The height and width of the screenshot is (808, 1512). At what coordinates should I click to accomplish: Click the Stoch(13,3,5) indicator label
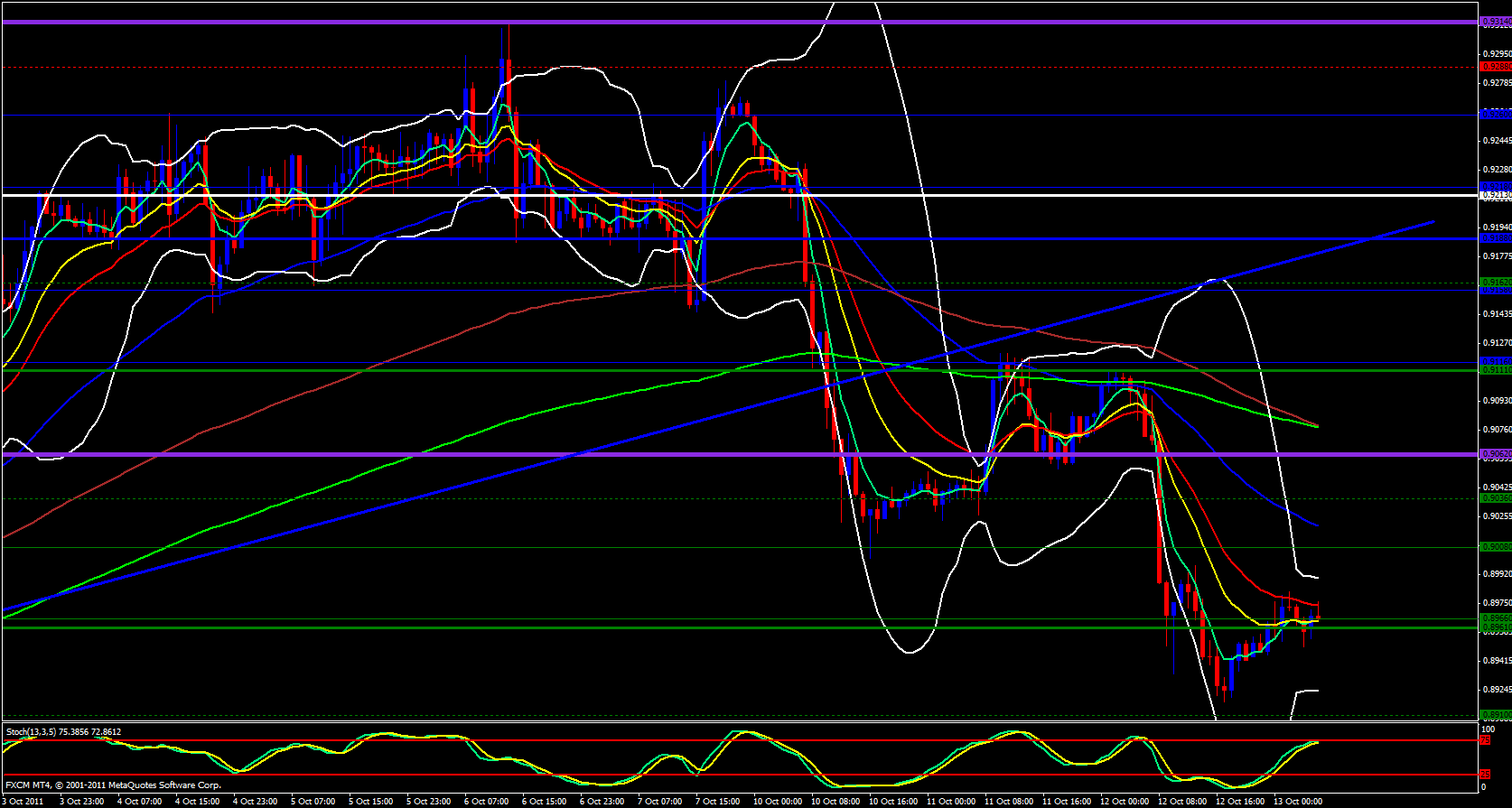pyautogui.click(x=63, y=732)
